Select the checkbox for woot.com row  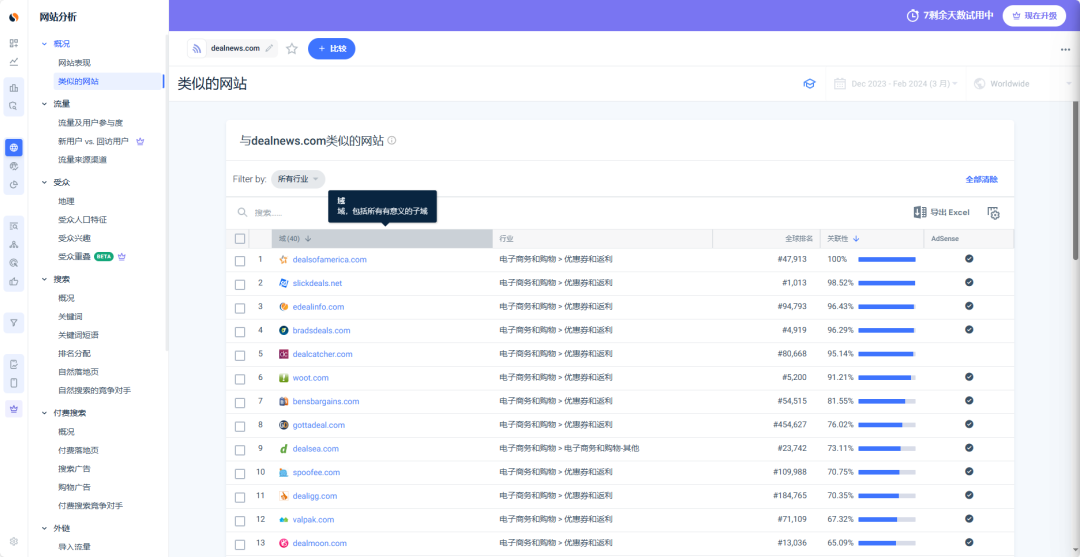pyautogui.click(x=240, y=378)
